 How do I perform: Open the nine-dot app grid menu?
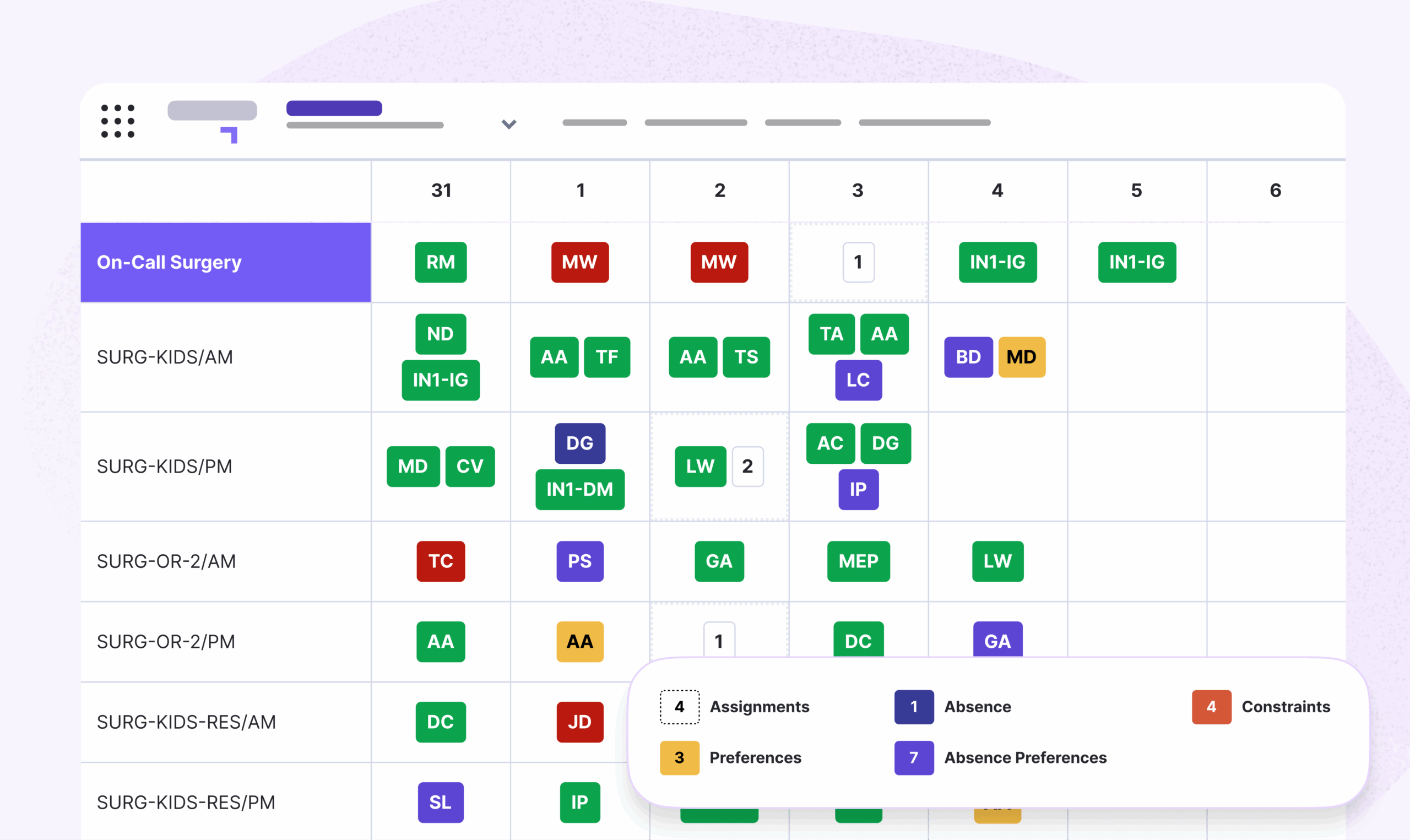pos(118,121)
